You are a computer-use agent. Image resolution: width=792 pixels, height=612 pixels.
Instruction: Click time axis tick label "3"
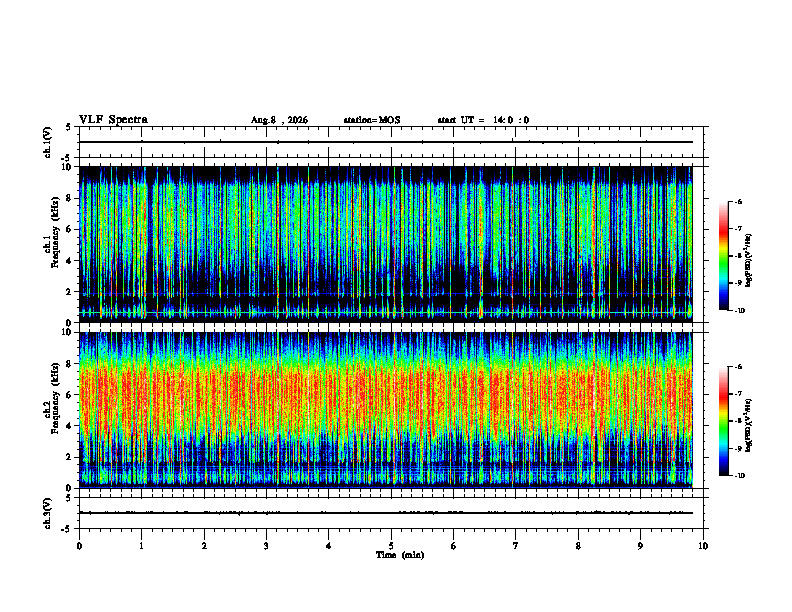pos(266,546)
